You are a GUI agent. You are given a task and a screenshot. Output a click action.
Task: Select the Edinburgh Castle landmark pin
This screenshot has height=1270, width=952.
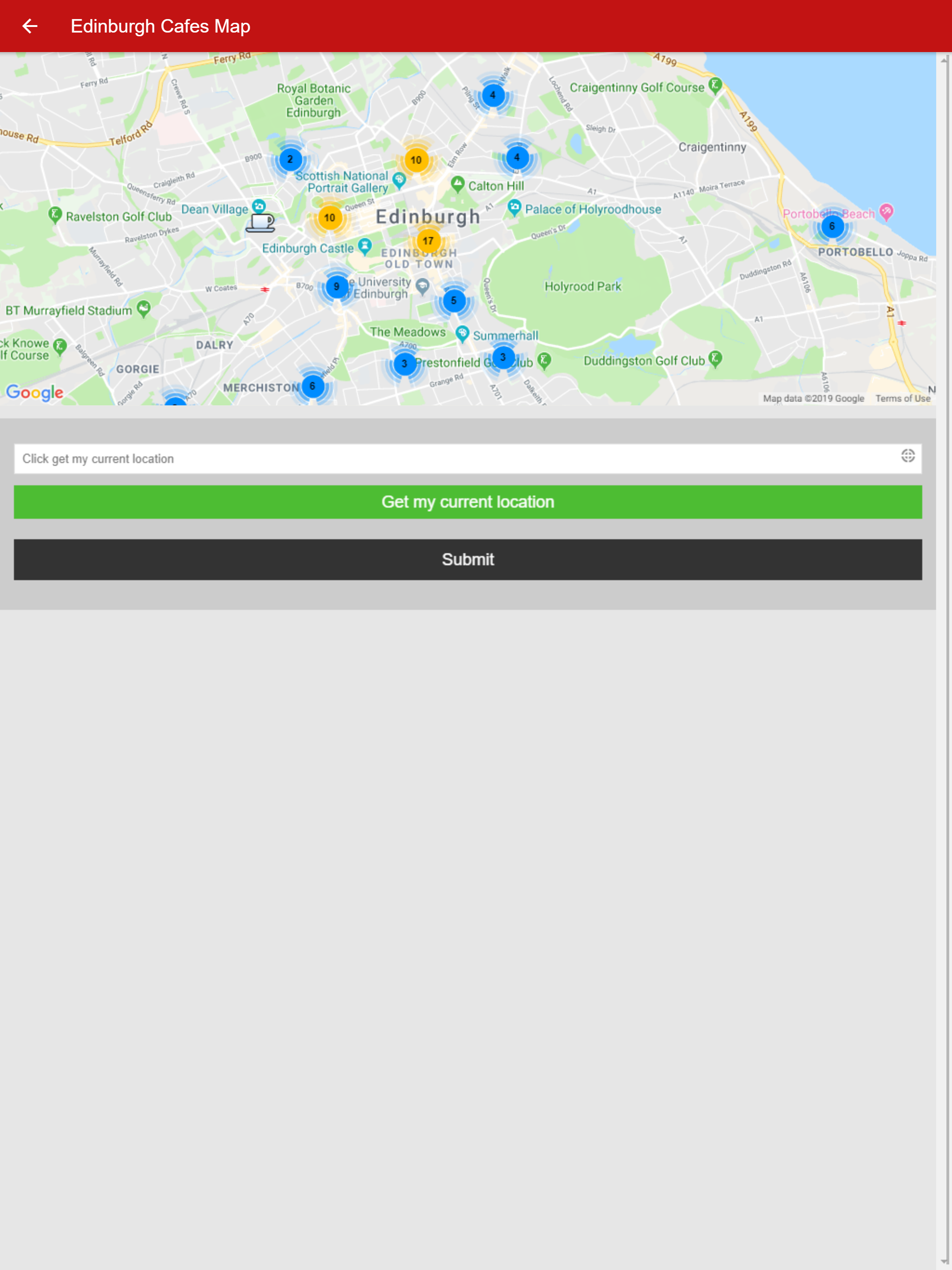(x=364, y=247)
